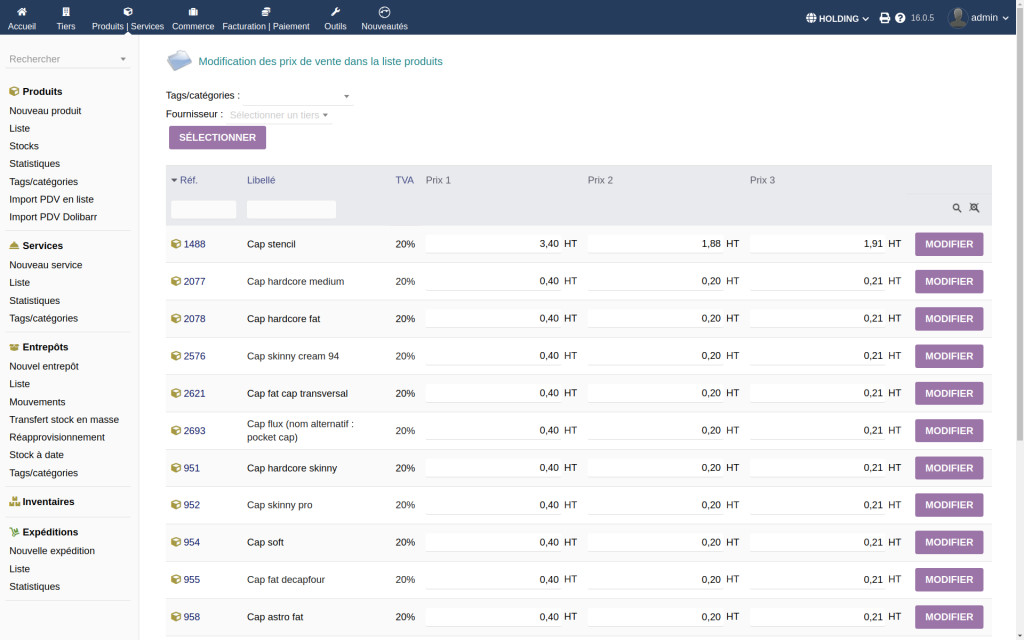Click MODIFIER for Cap stencil

coord(948,244)
